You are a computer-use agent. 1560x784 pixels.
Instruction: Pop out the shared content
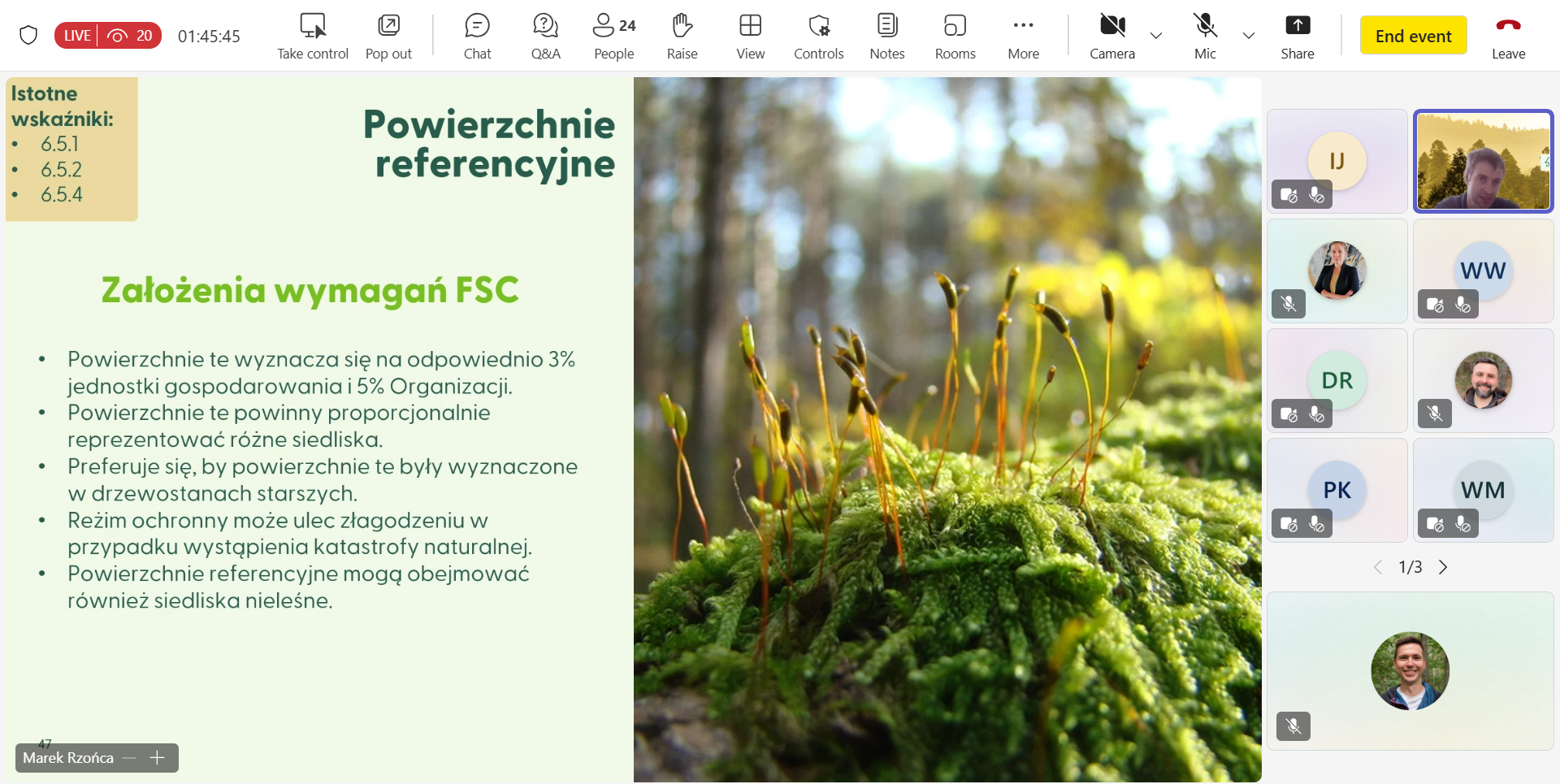(388, 36)
